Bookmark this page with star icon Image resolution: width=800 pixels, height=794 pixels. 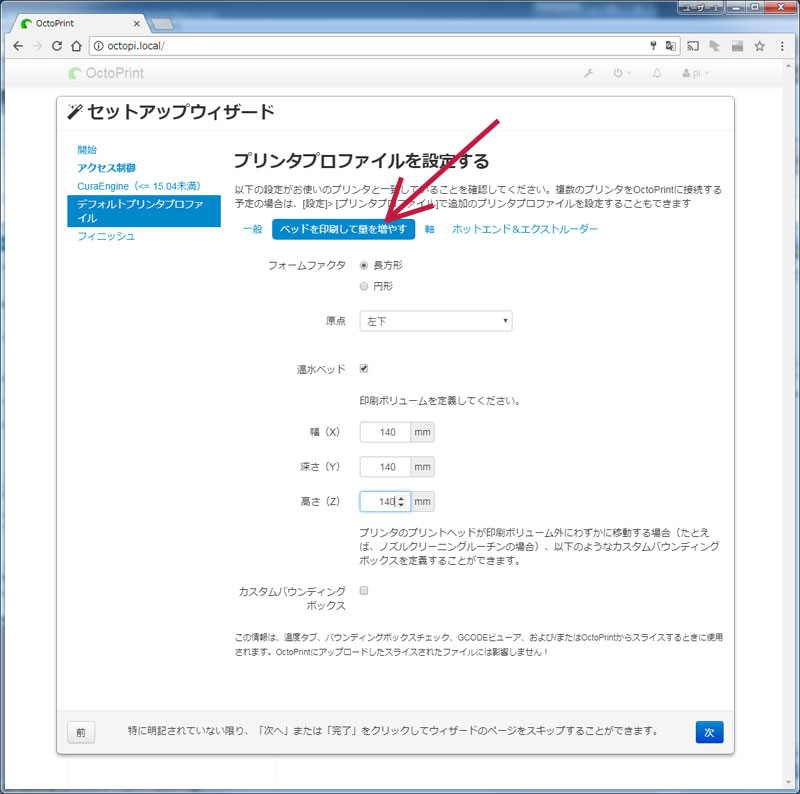click(760, 46)
